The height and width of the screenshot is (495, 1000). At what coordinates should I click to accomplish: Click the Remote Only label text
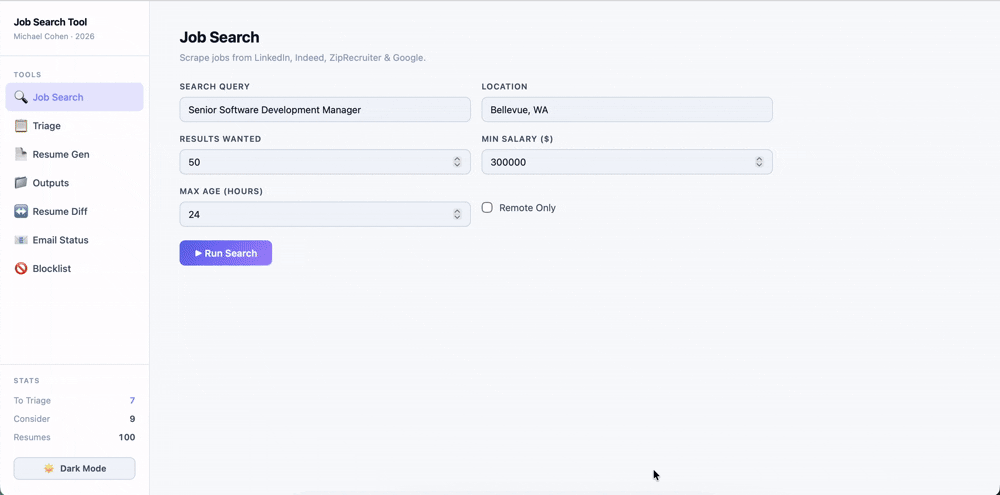point(527,208)
